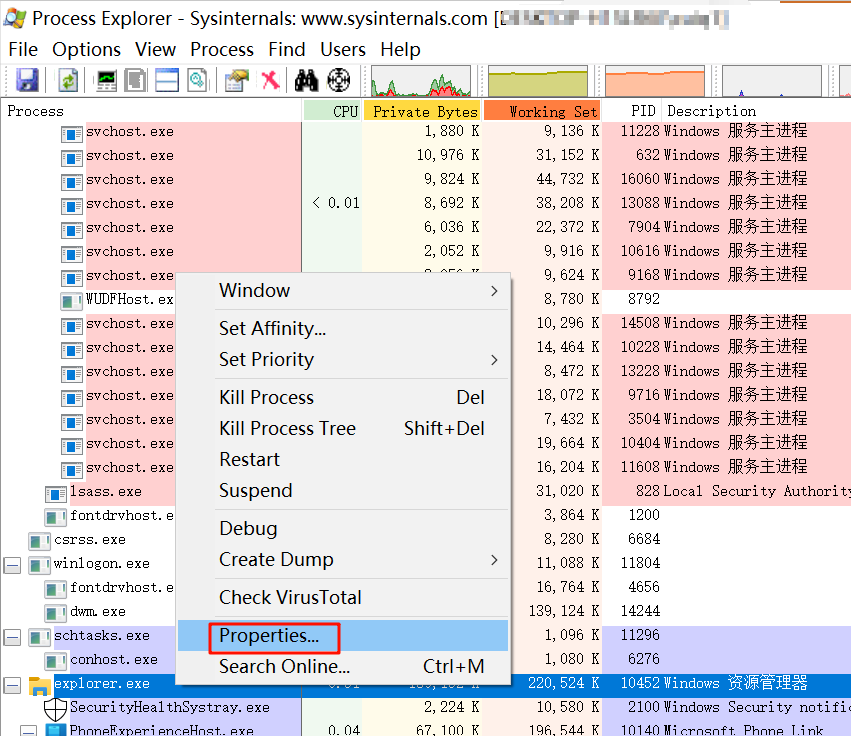Select Kill Process Tree in context menu
This screenshot has width=851, height=736.
click(x=343, y=428)
